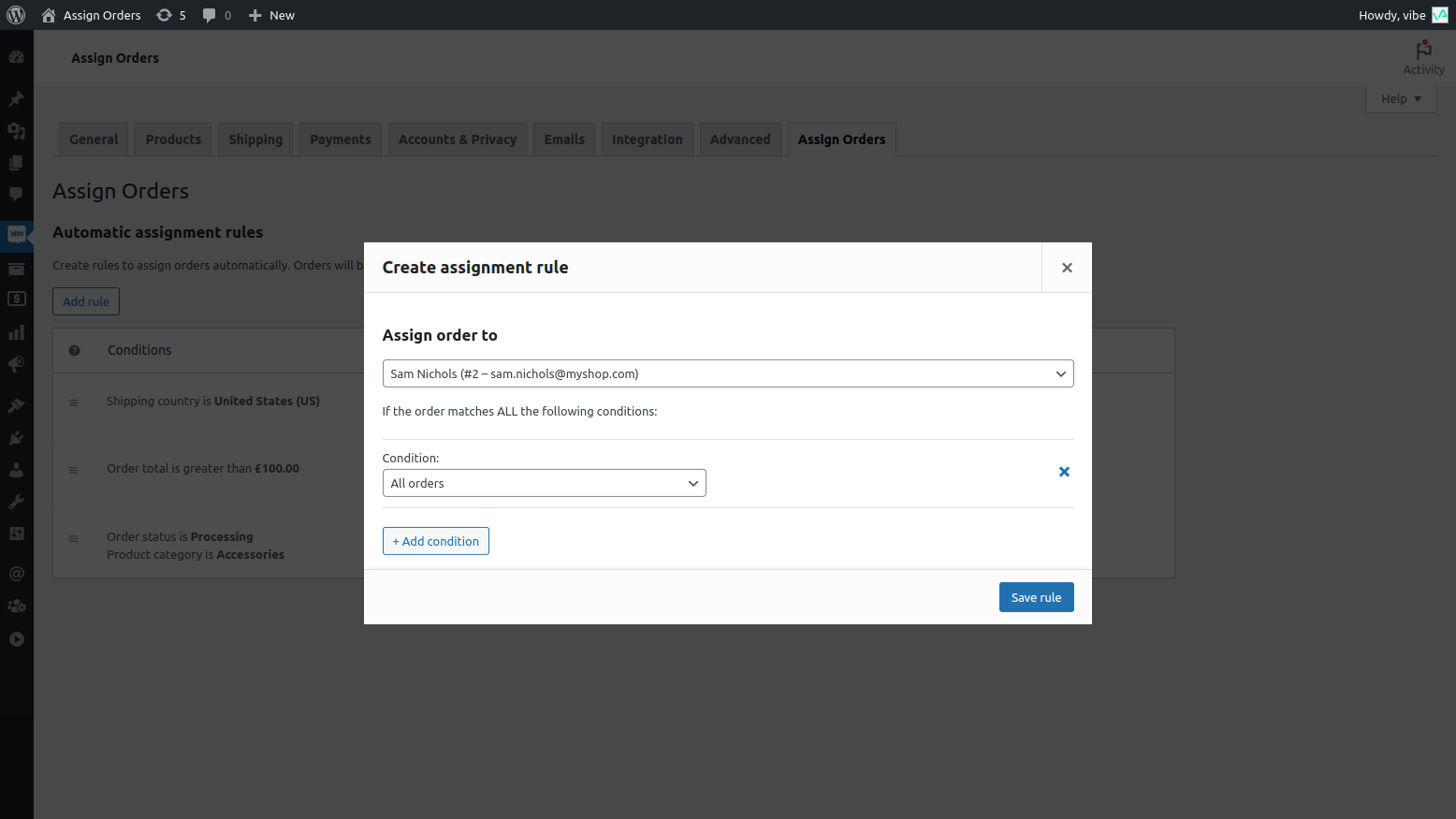Open the Comments speech bubble icon
This screenshot has width=1456, height=819.
pos(16,195)
